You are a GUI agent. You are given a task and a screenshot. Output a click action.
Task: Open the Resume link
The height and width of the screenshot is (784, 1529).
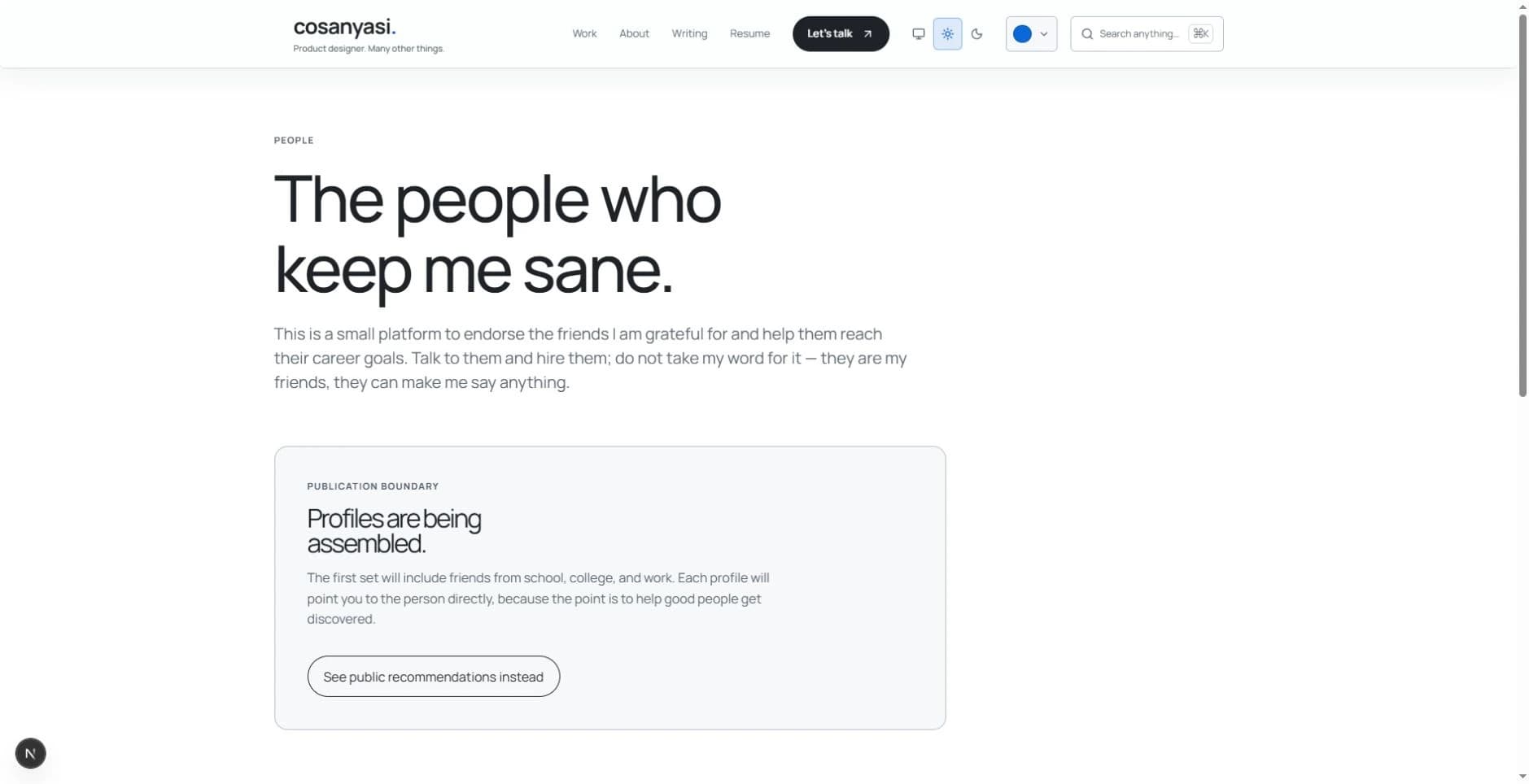[x=749, y=33]
